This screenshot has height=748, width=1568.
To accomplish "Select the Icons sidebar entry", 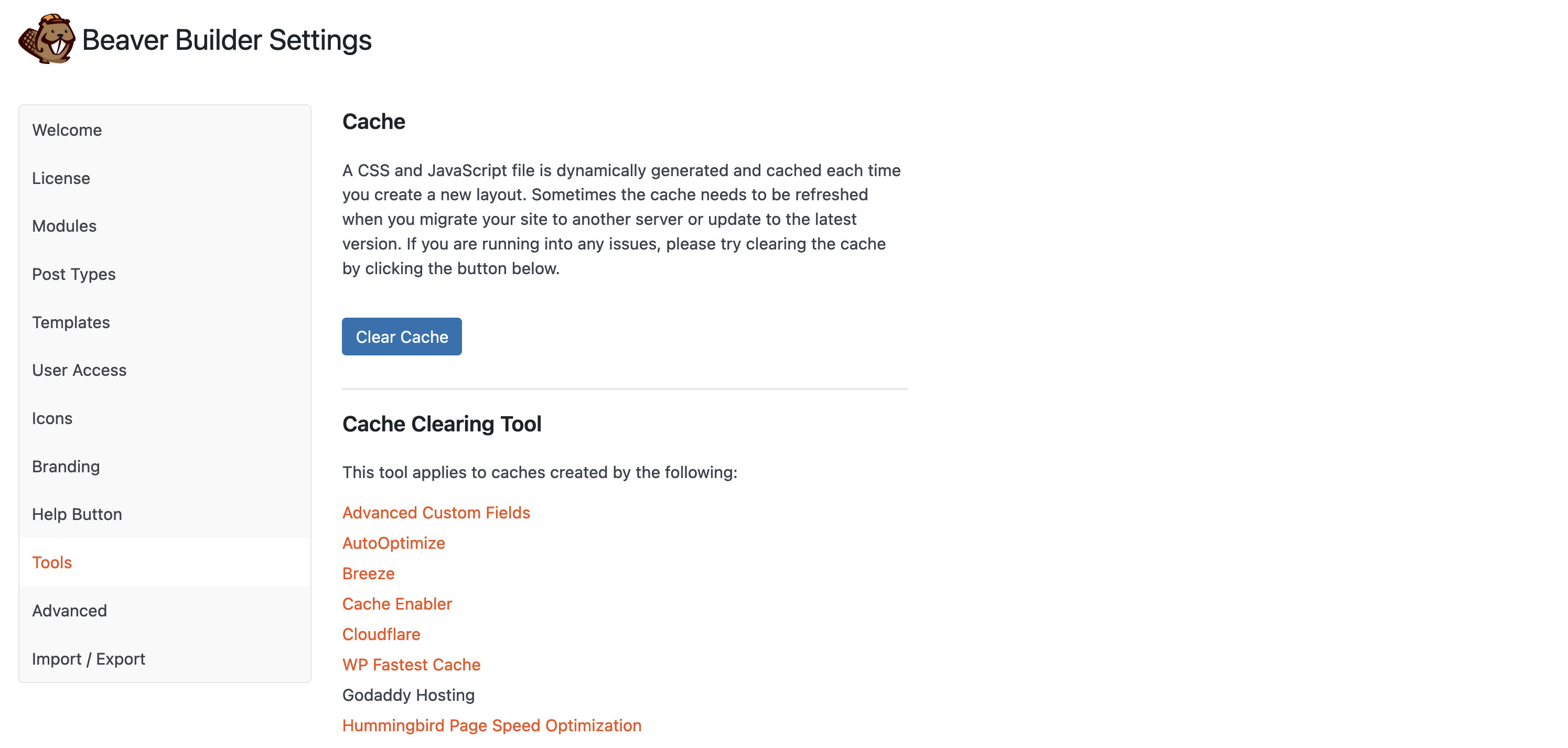I will click(x=52, y=418).
